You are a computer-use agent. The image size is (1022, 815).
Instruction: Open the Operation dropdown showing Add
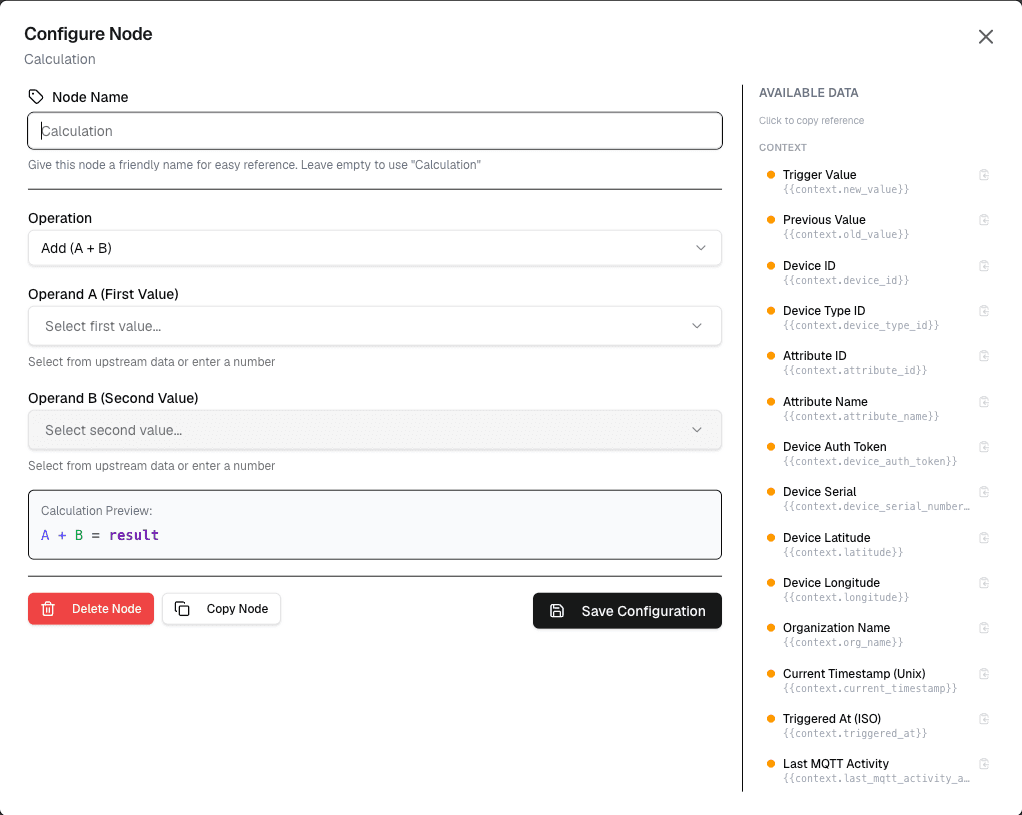375,248
